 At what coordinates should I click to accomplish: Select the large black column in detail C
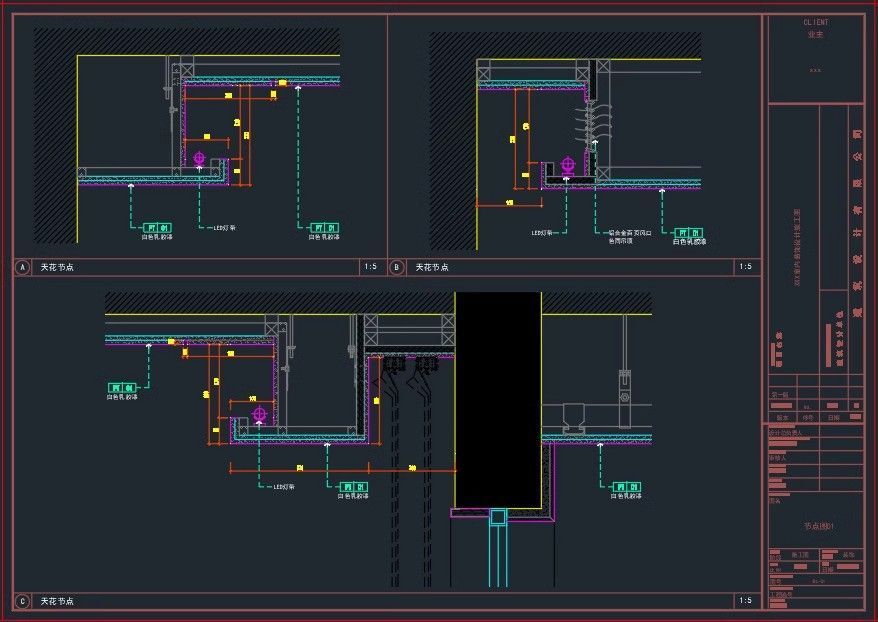[498, 400]
